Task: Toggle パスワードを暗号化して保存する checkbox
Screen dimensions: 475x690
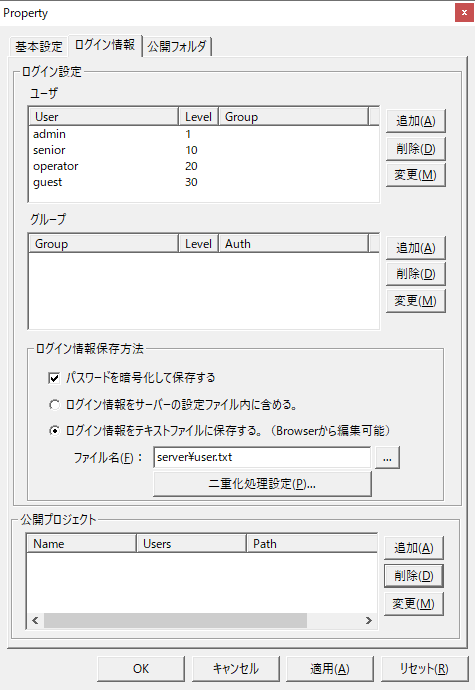Action: click(54, 378)
